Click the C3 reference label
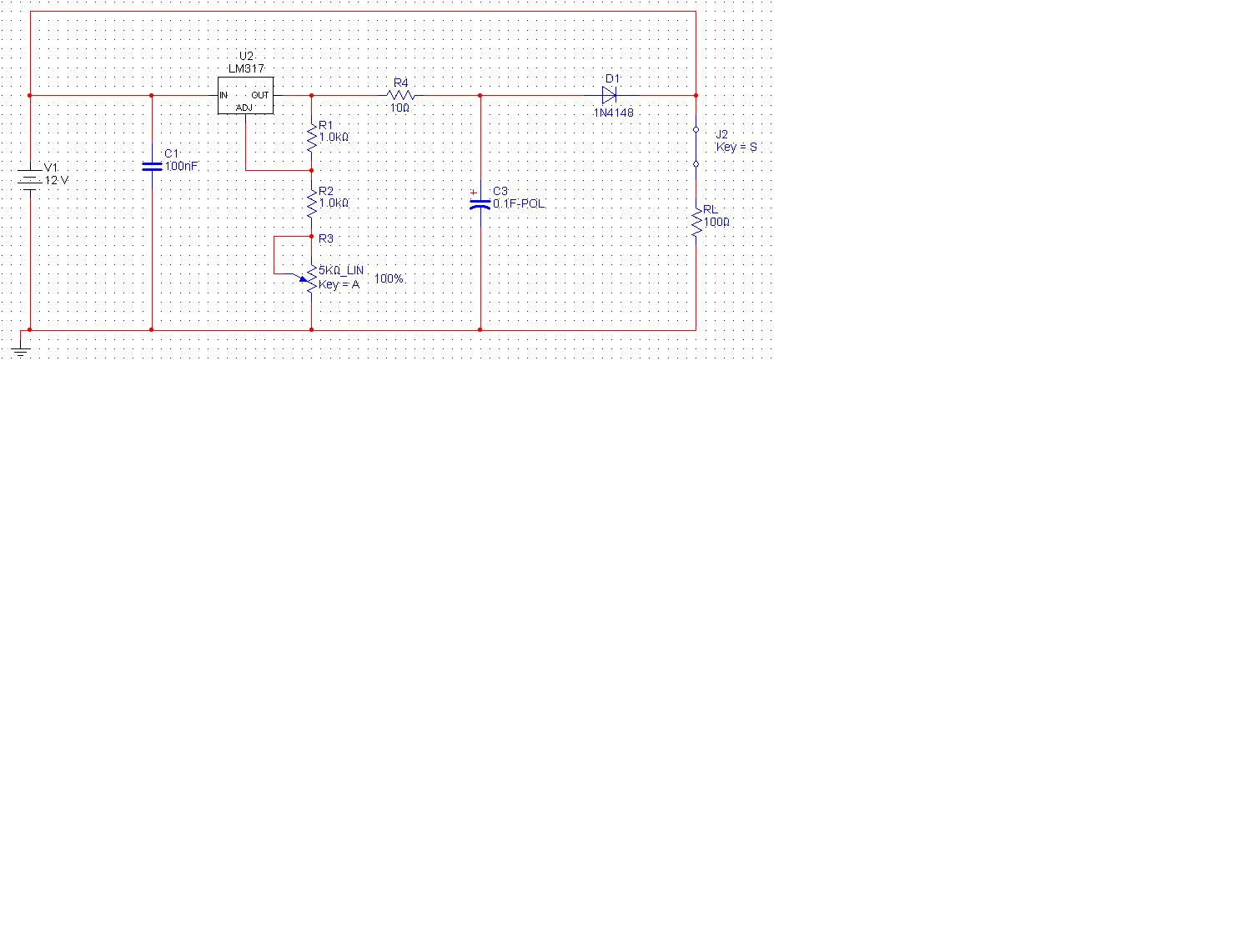 click(500, 192)
